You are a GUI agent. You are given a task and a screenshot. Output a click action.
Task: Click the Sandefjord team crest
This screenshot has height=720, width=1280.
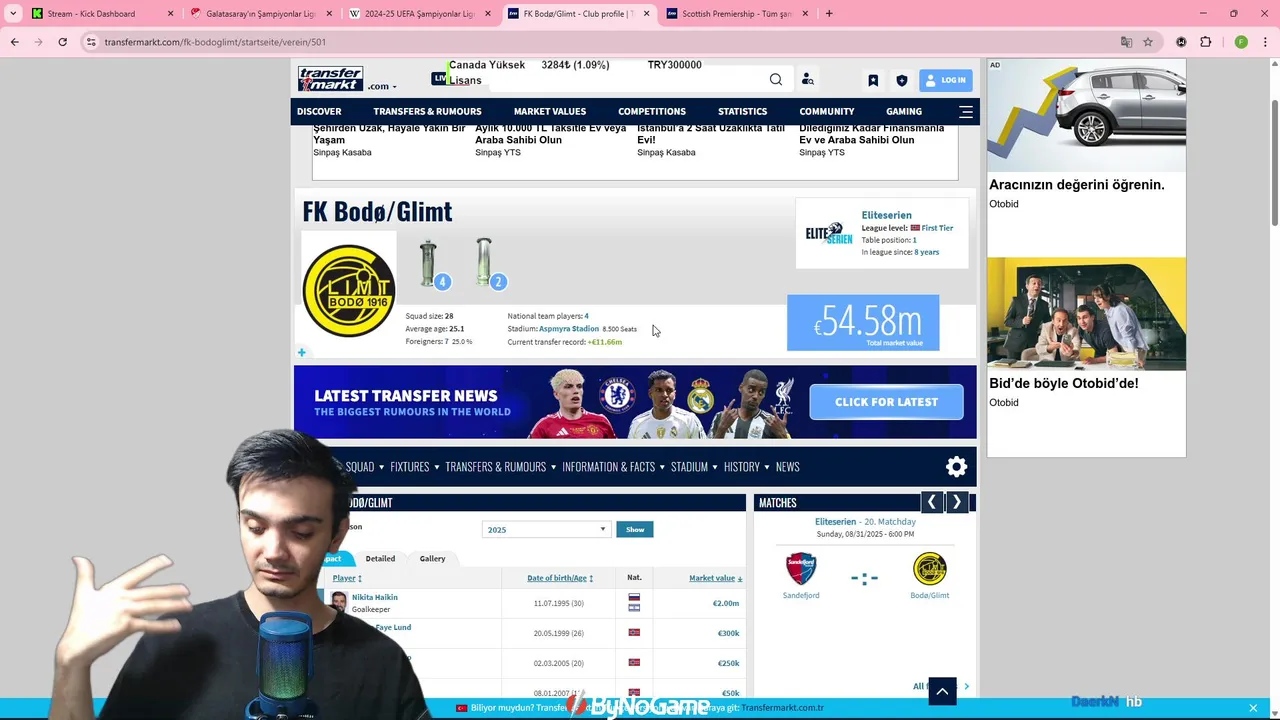point(801,569)
